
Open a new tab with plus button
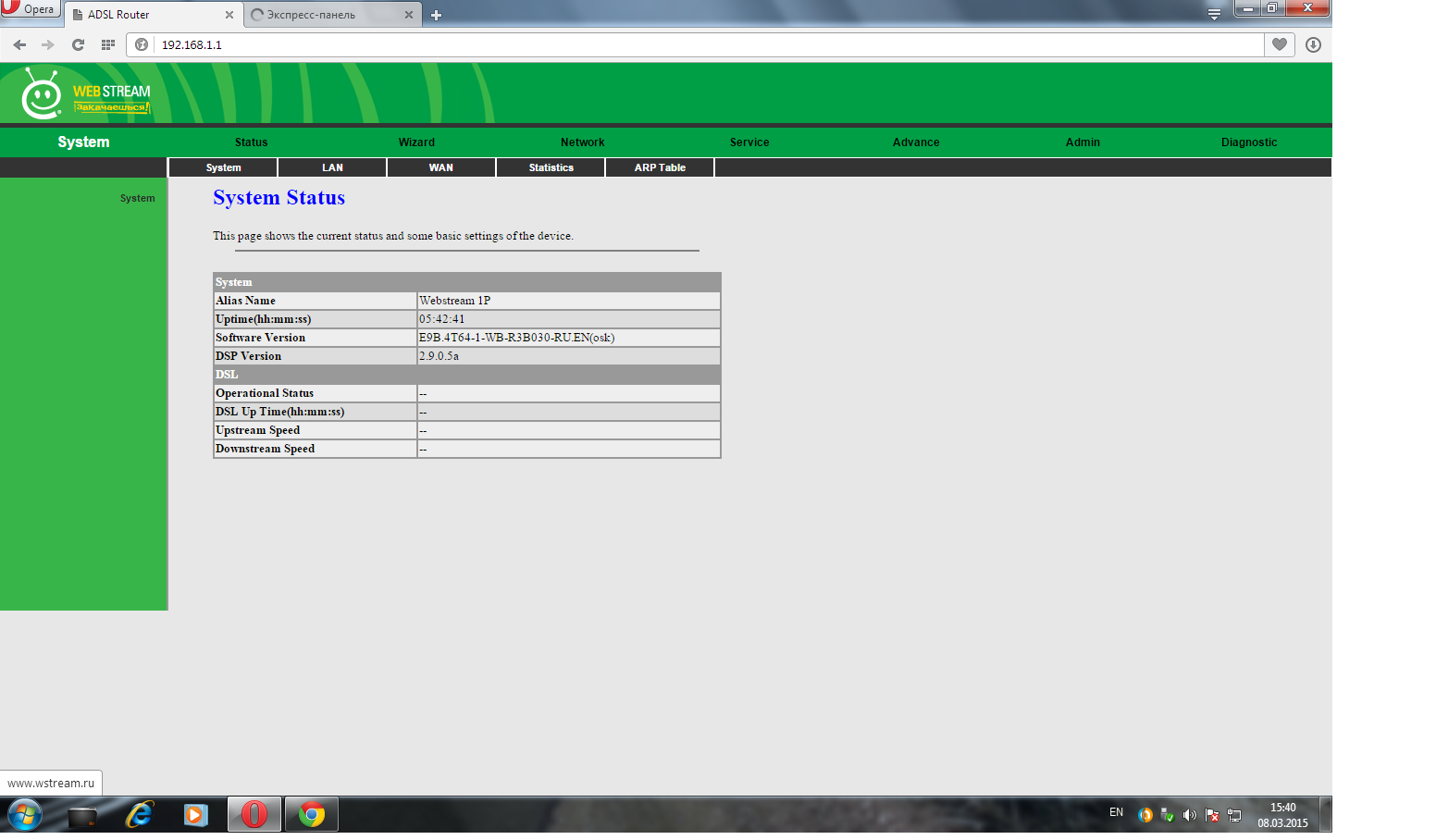tap(437, 15)
